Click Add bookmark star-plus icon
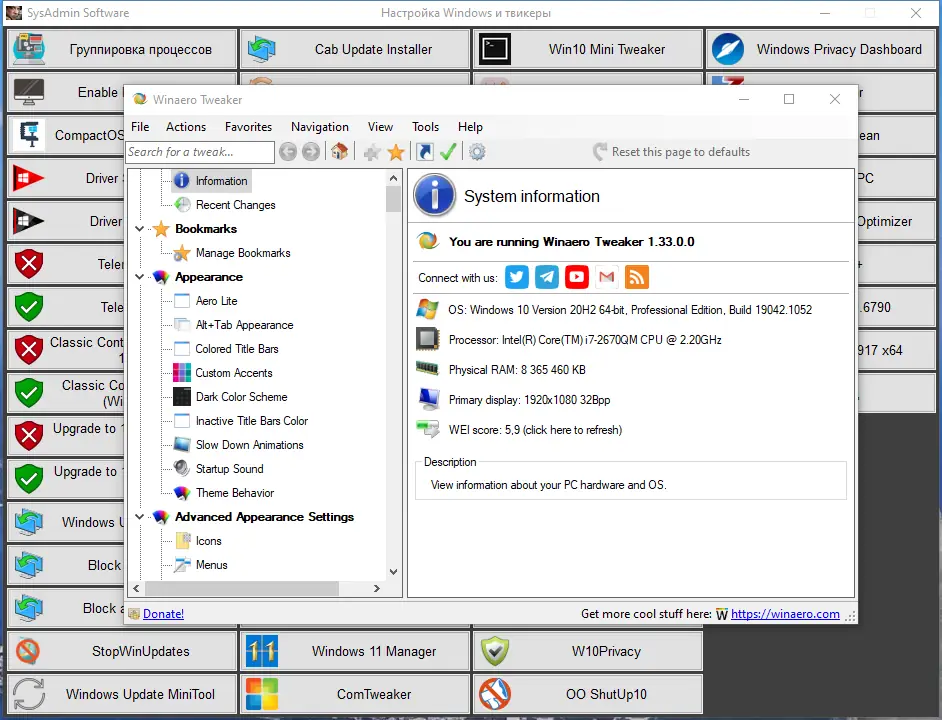The height and width of the screenshot is (720, 942). (372, 152)
